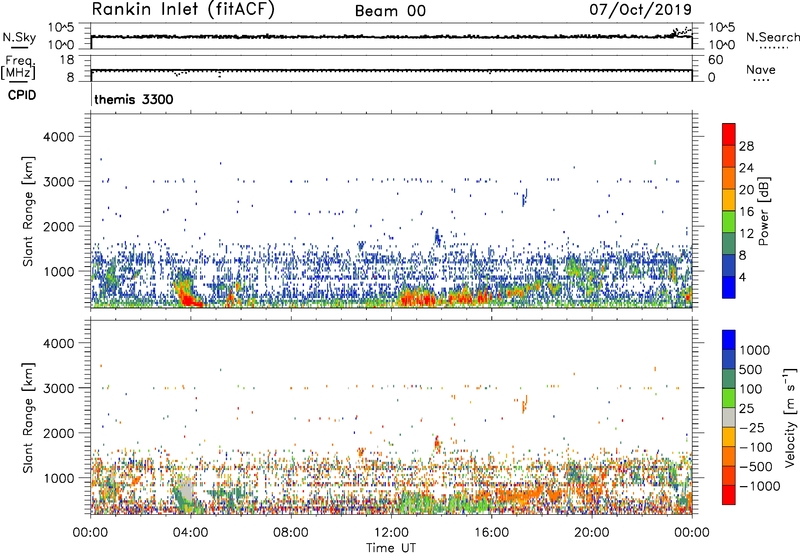Click the 'Power [dB]' color bar label
The height and width of the screenshot is (554, 800).
764,211
